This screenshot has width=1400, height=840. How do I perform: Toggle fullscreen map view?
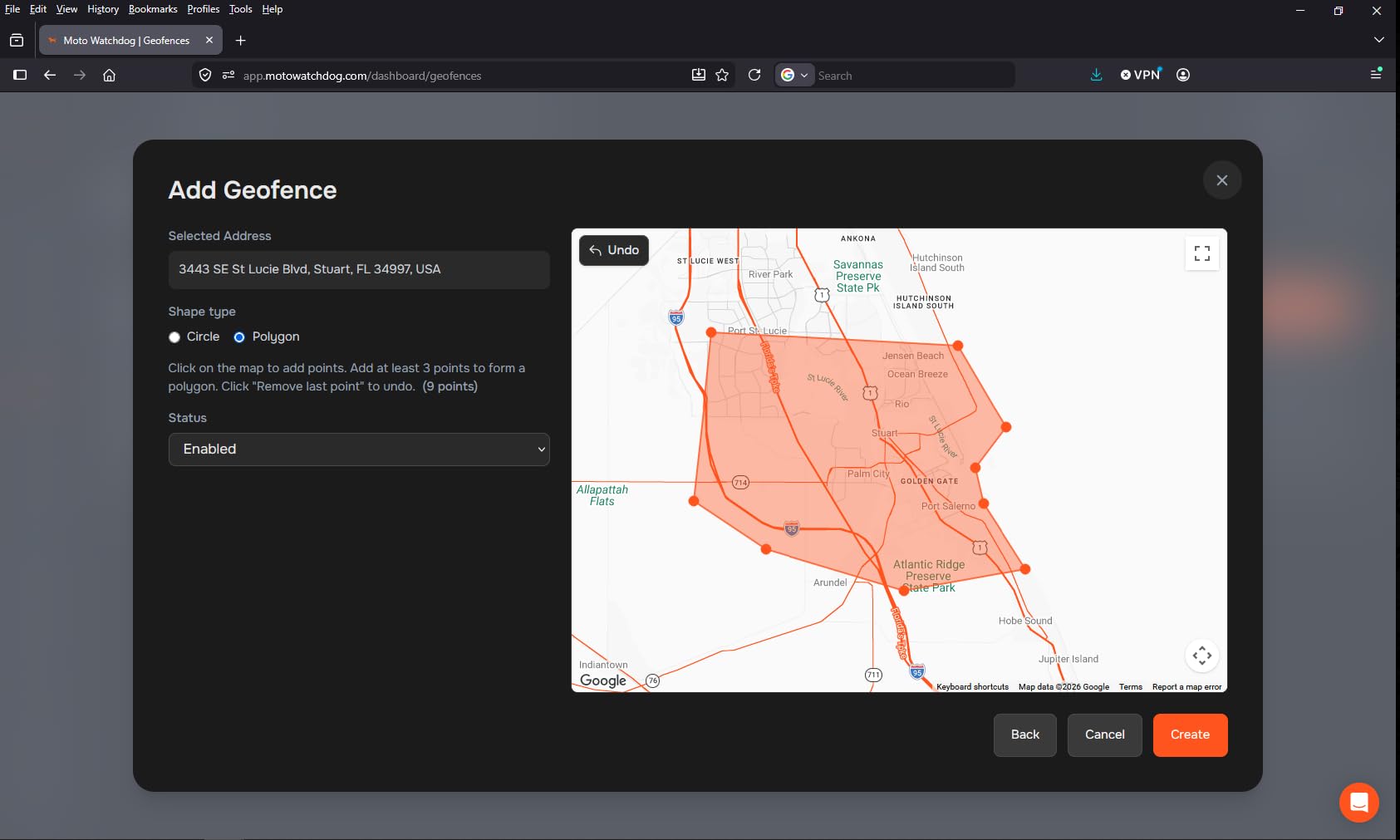(x=1202, y=253)
